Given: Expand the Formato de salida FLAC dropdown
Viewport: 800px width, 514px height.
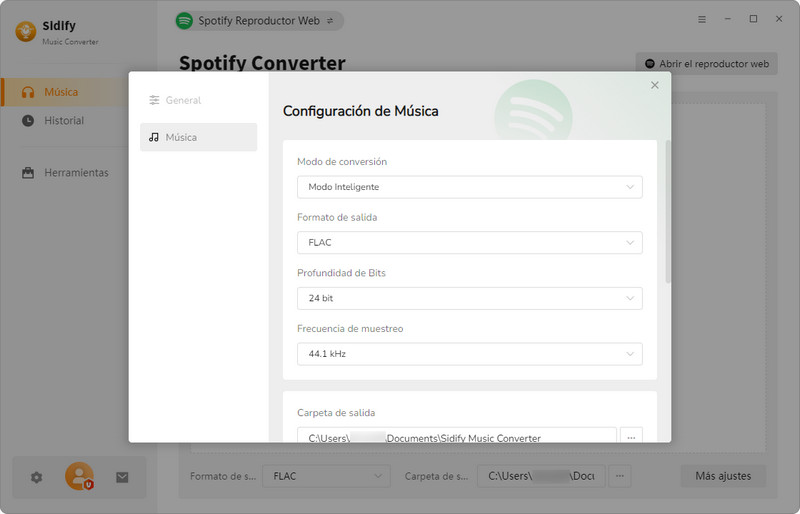Looking at the screenshot, I should coord(469,242).
